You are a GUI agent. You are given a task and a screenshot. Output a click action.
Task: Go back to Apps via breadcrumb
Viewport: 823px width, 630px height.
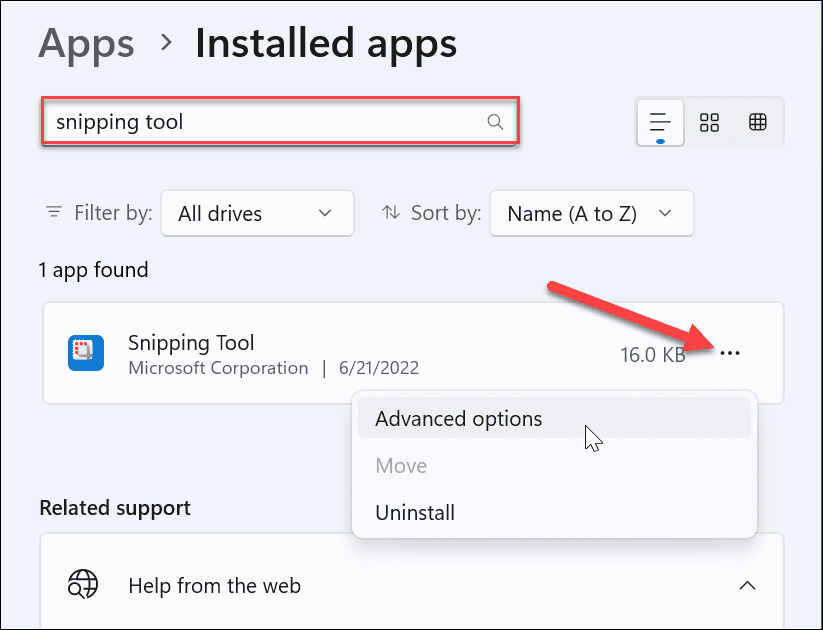click(86, 43)
